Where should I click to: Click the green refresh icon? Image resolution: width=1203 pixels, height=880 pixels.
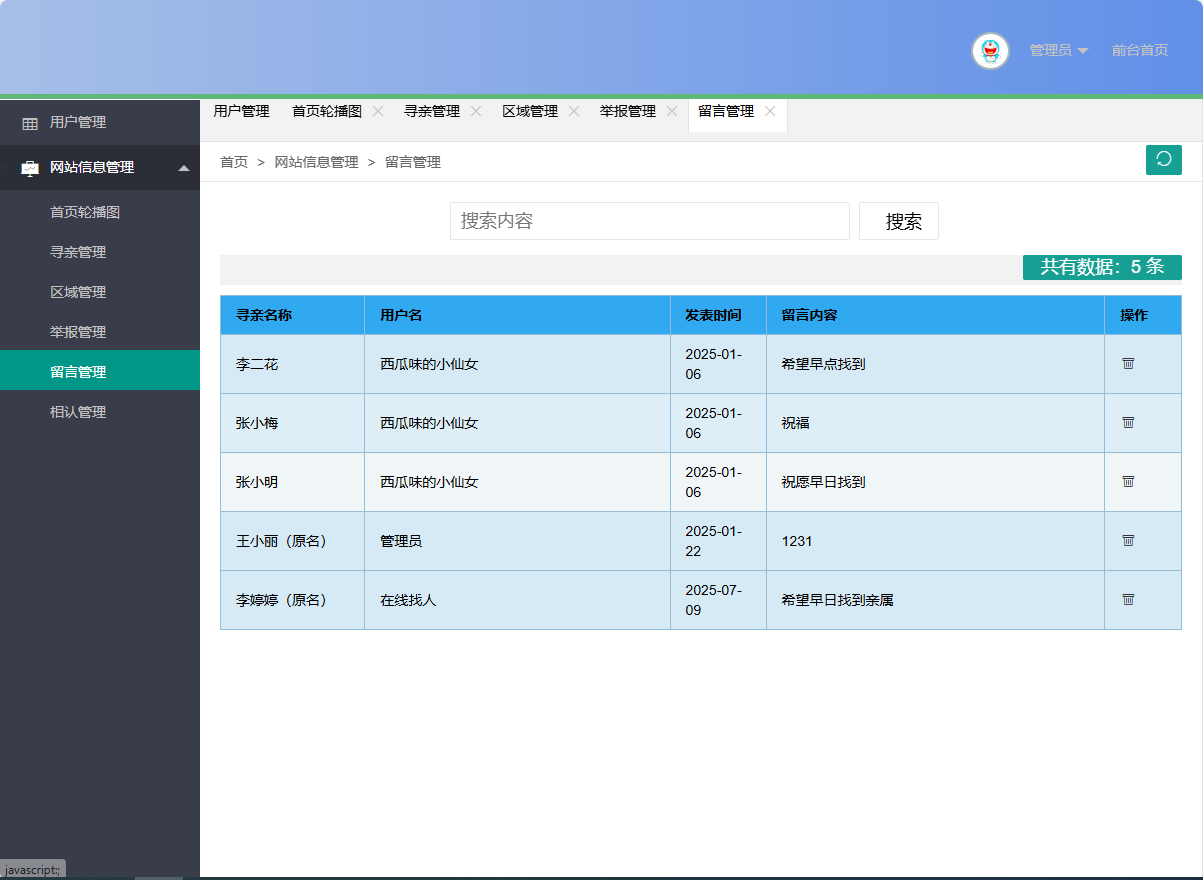[x=1163, y=160]
